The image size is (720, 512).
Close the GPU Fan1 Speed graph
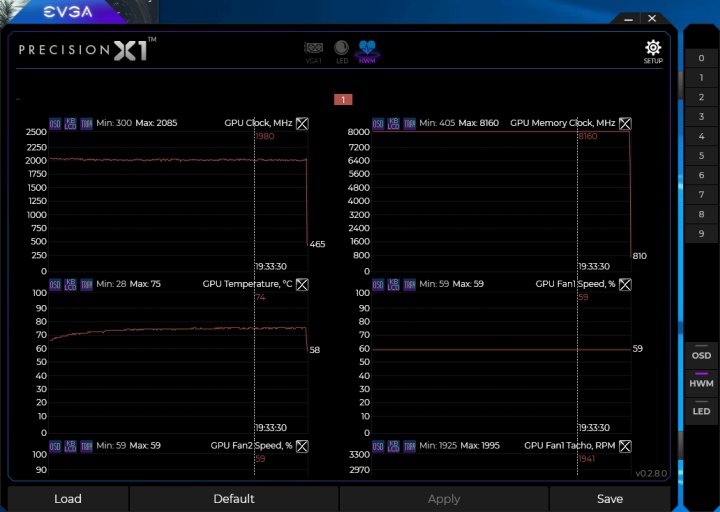coord(625,285)
